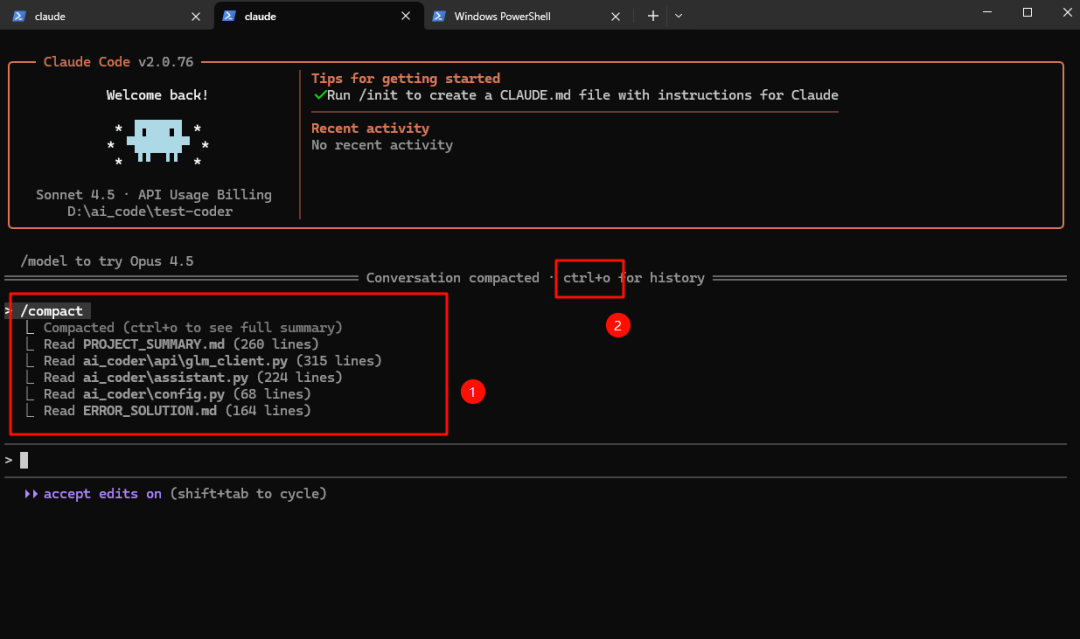Click 'No recent activity' text

click(382, 145)
